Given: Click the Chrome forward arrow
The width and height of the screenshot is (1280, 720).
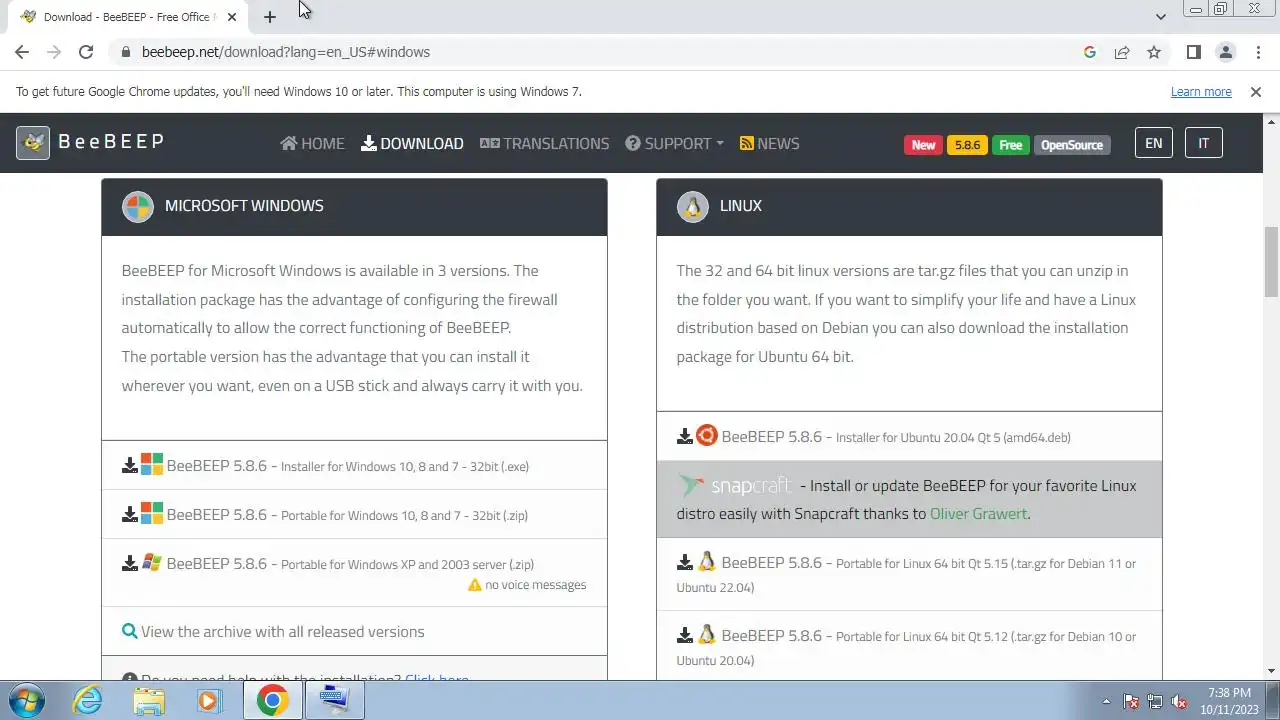Looking at the screenshot, I should point(54,52).
